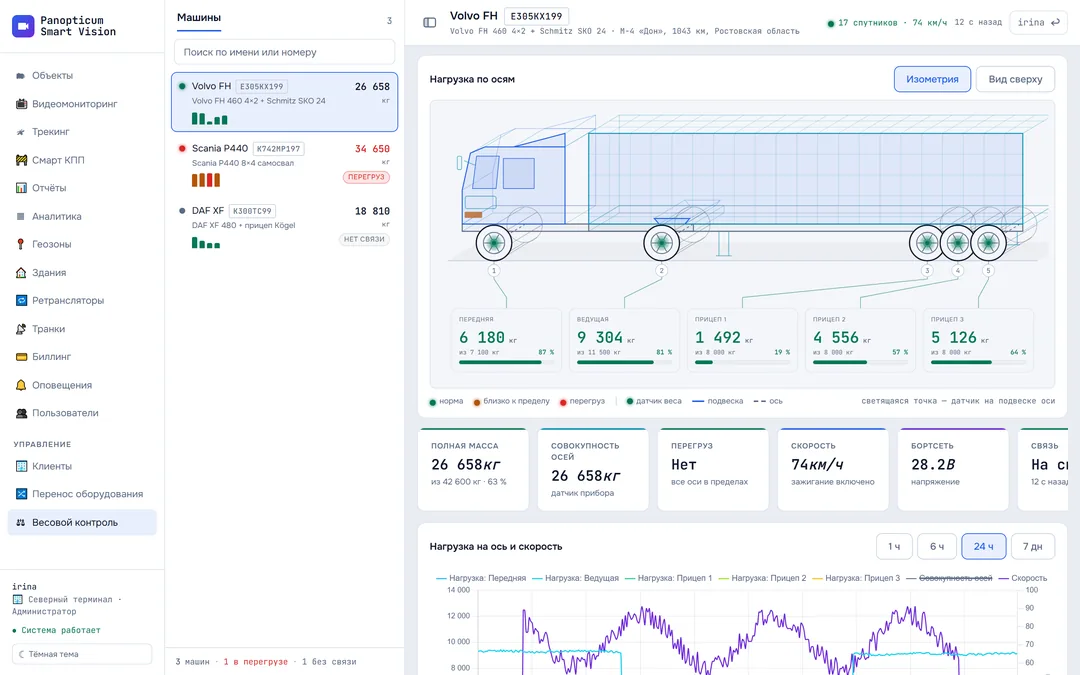1080x675 pixels.
Task: Switch chart range to 1 ч
Action: 894,546
